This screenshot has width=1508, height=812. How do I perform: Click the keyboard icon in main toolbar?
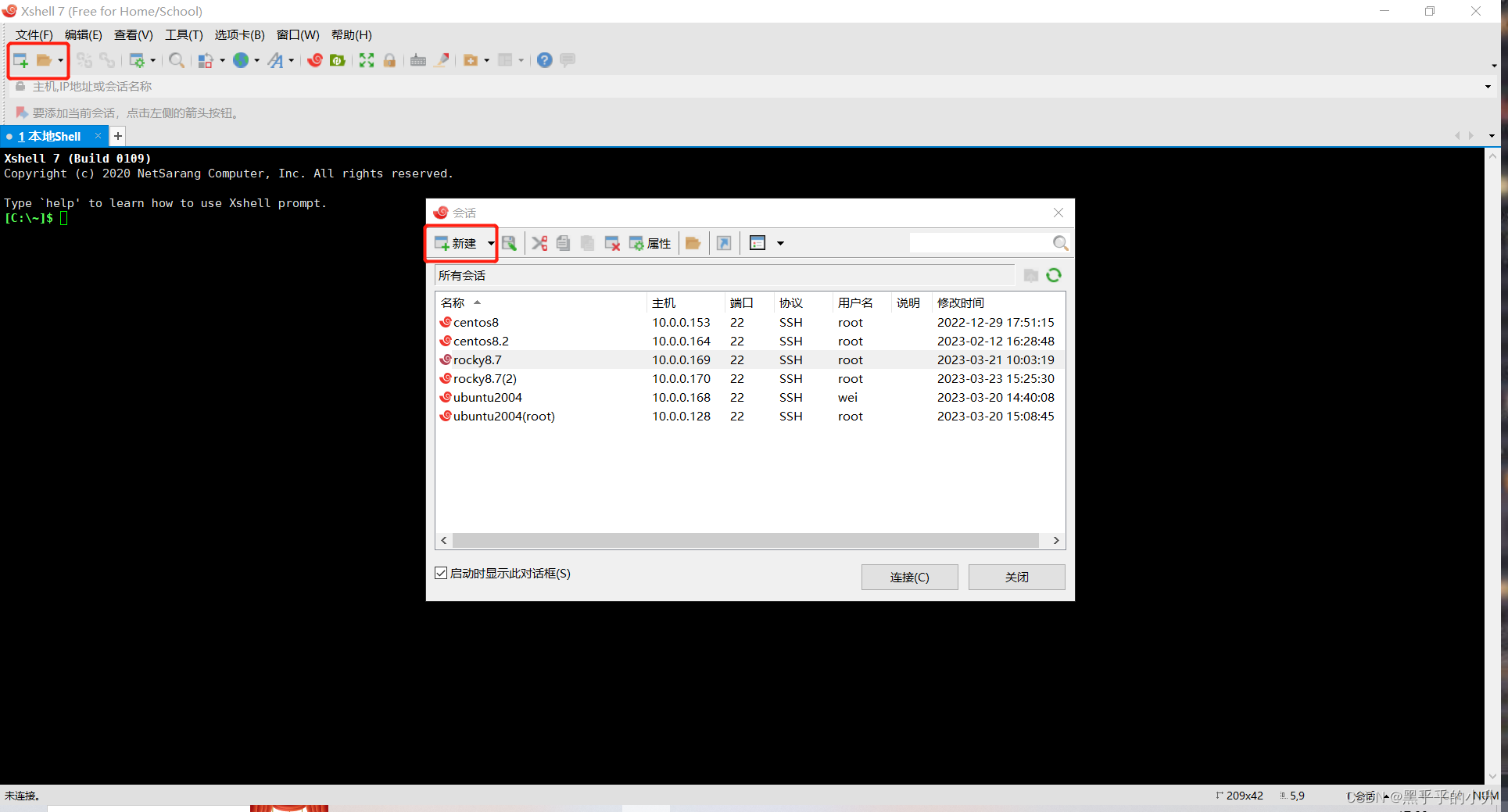point(418,60)
